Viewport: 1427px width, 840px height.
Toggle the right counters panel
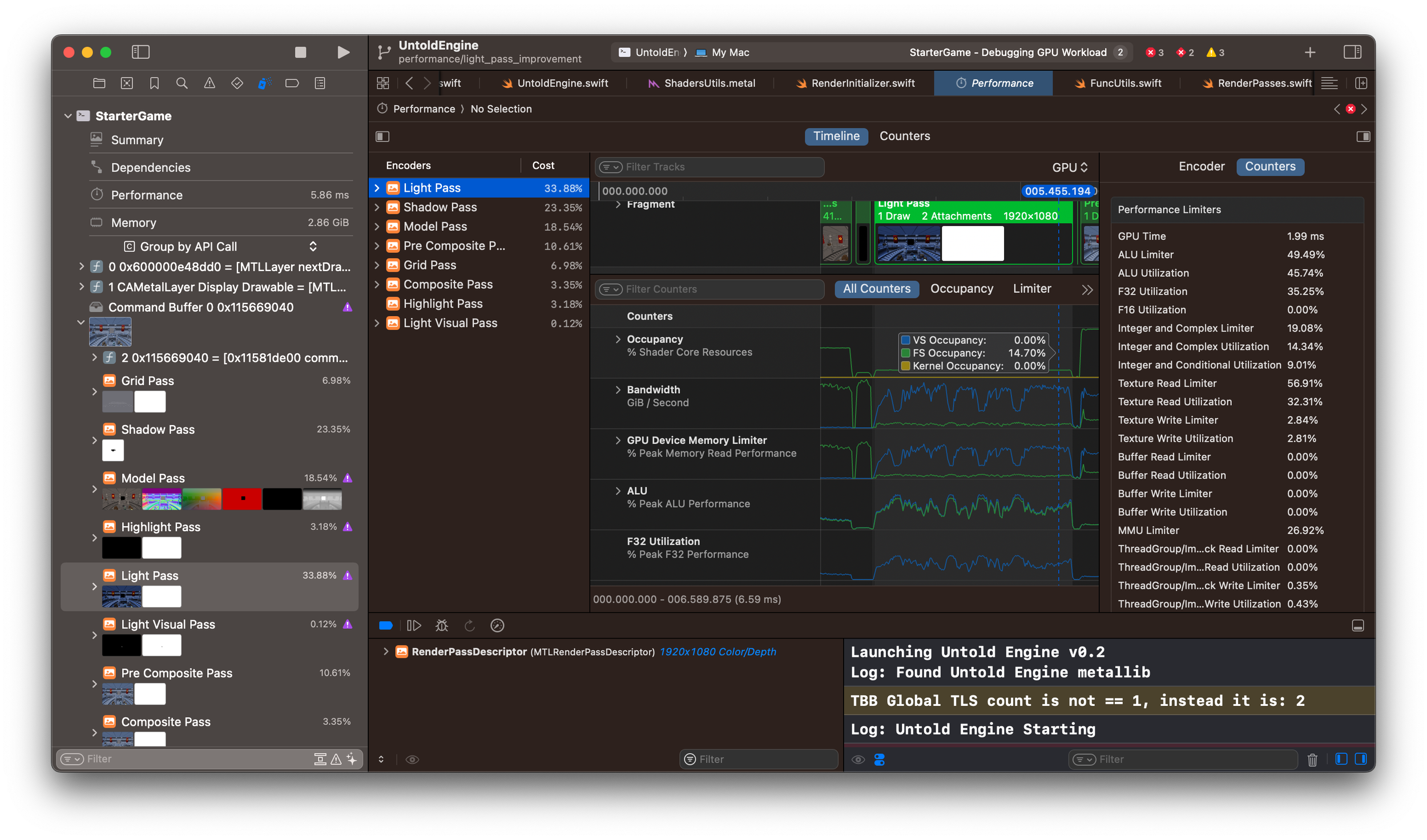(x=1363, y=136)
